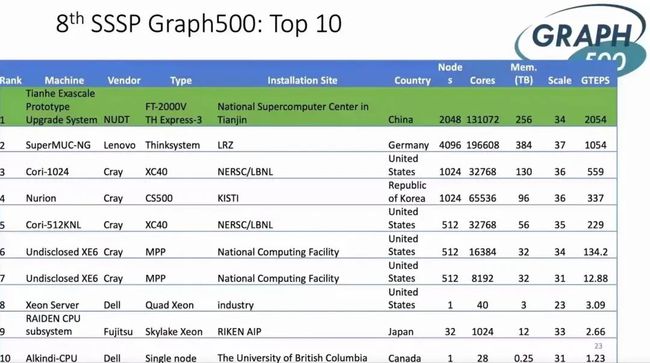650x363 pixels.
Task: Click the Rank column header
Action: 10,80
